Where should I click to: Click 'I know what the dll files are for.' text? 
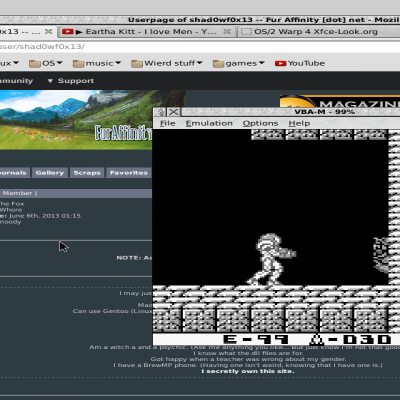pyautogui.click(x=248, y=353)
